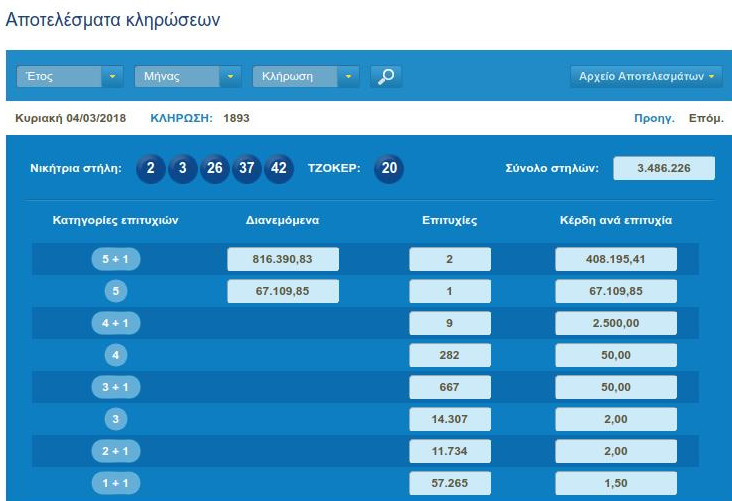Click winners count 14.307
This screenshot has height=501, width=732.
(x=450, y=419)
